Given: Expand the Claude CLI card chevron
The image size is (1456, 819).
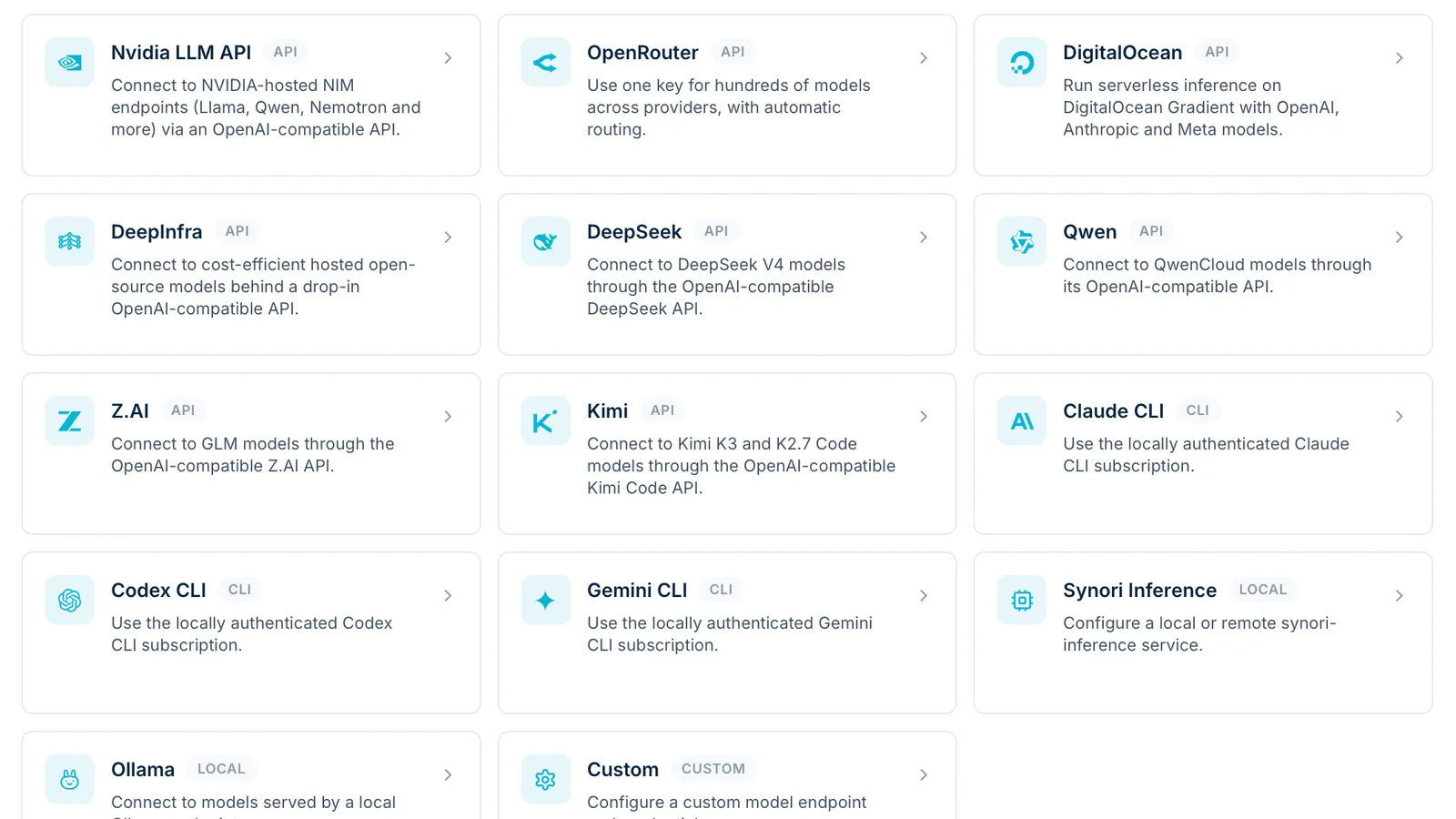Looking at the screenshot, I should click(1400, 417).
